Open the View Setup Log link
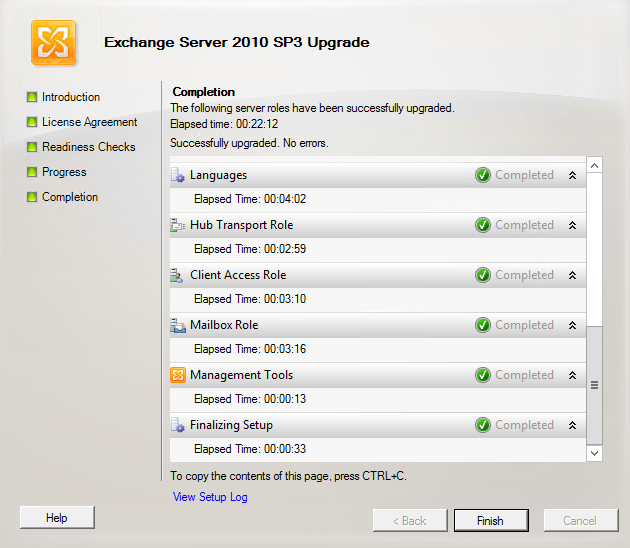Screen dimensions: 630x548 (x=210, y=497)
